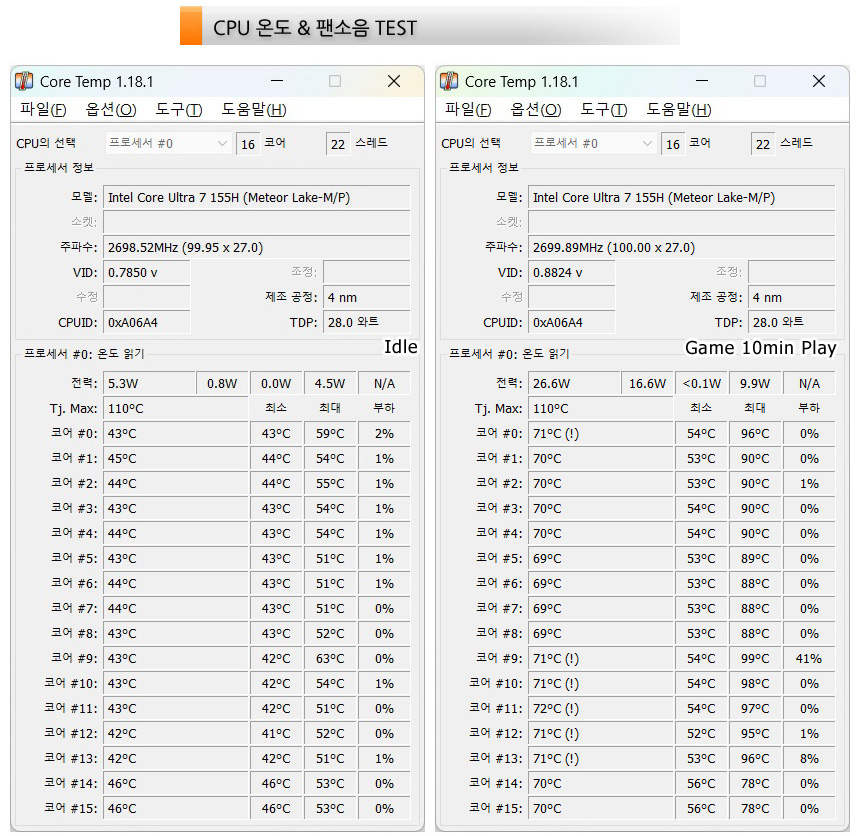Click disabled maximize button in right window
This screenshot has height=836, width=860.
760,81
